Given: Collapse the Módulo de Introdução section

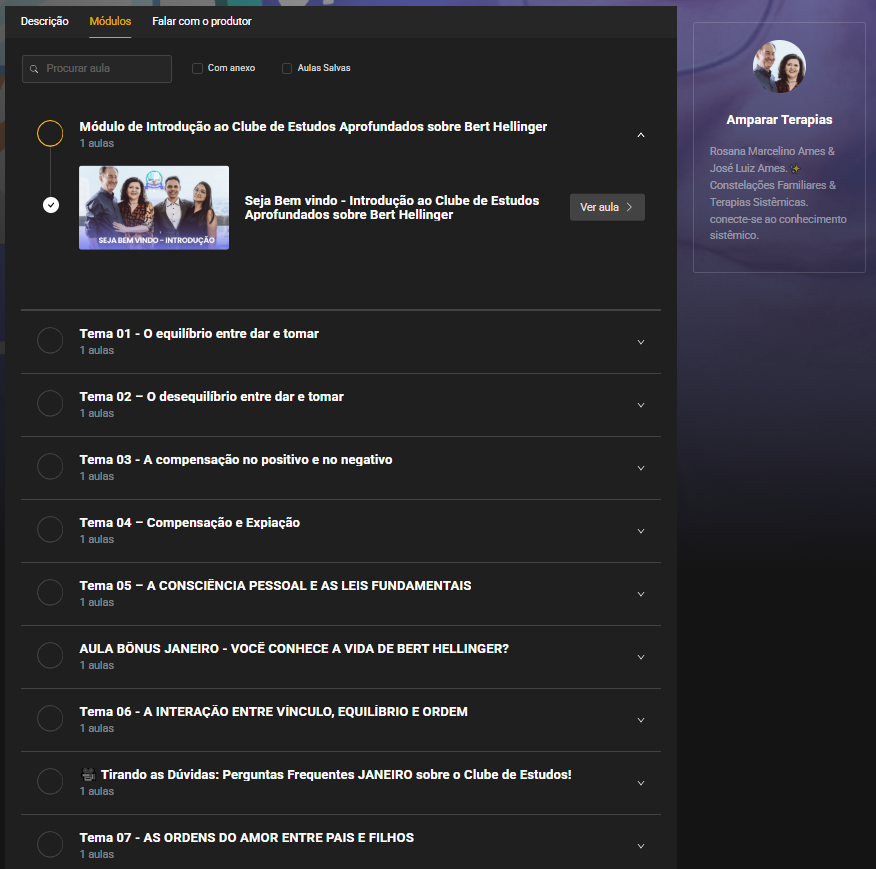Looking at the screenshot, I should coord(641,135).
